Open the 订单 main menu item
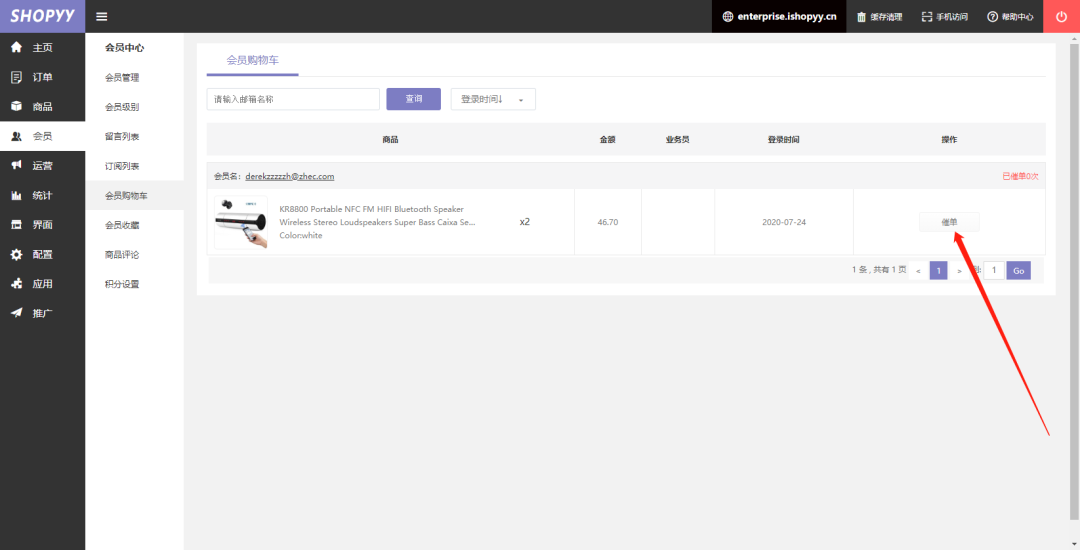 click(42, 77)
